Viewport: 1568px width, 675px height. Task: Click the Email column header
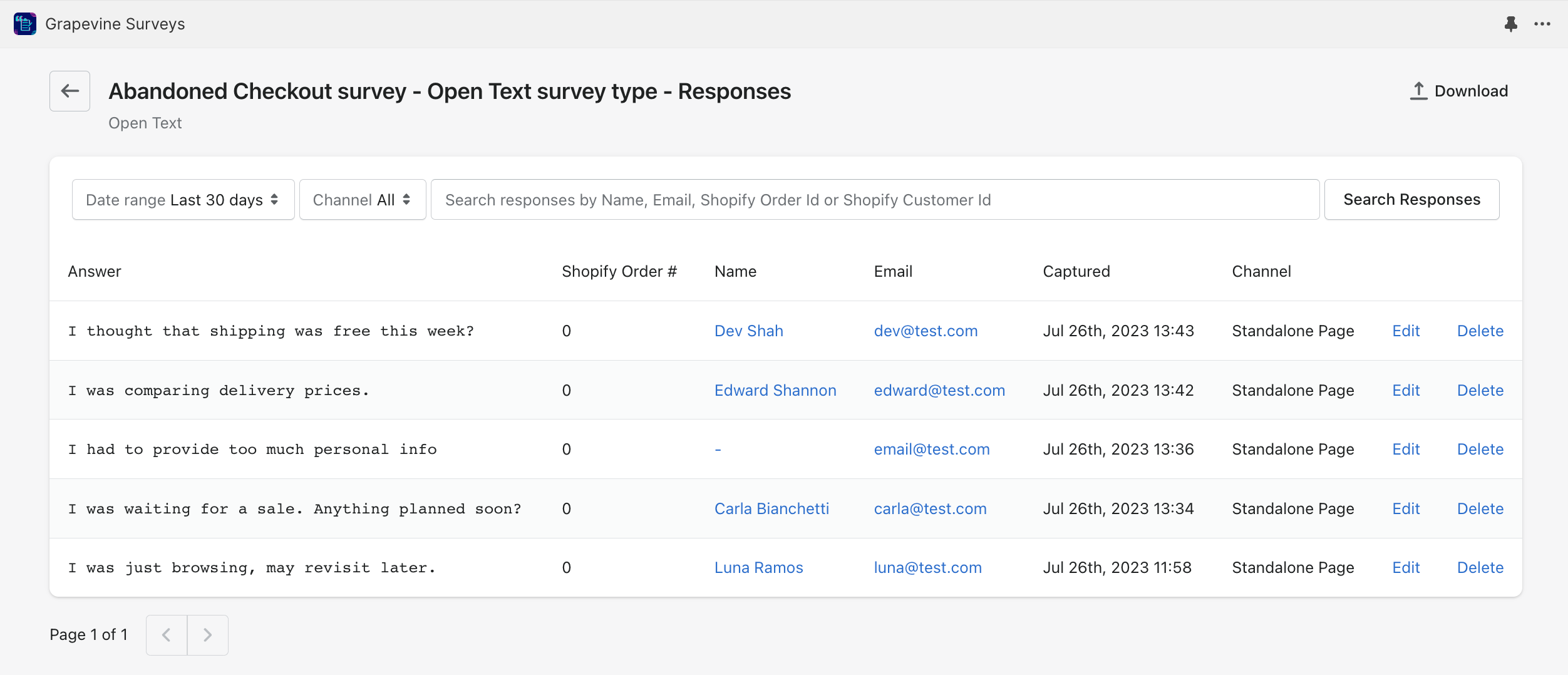coord(893,271)
